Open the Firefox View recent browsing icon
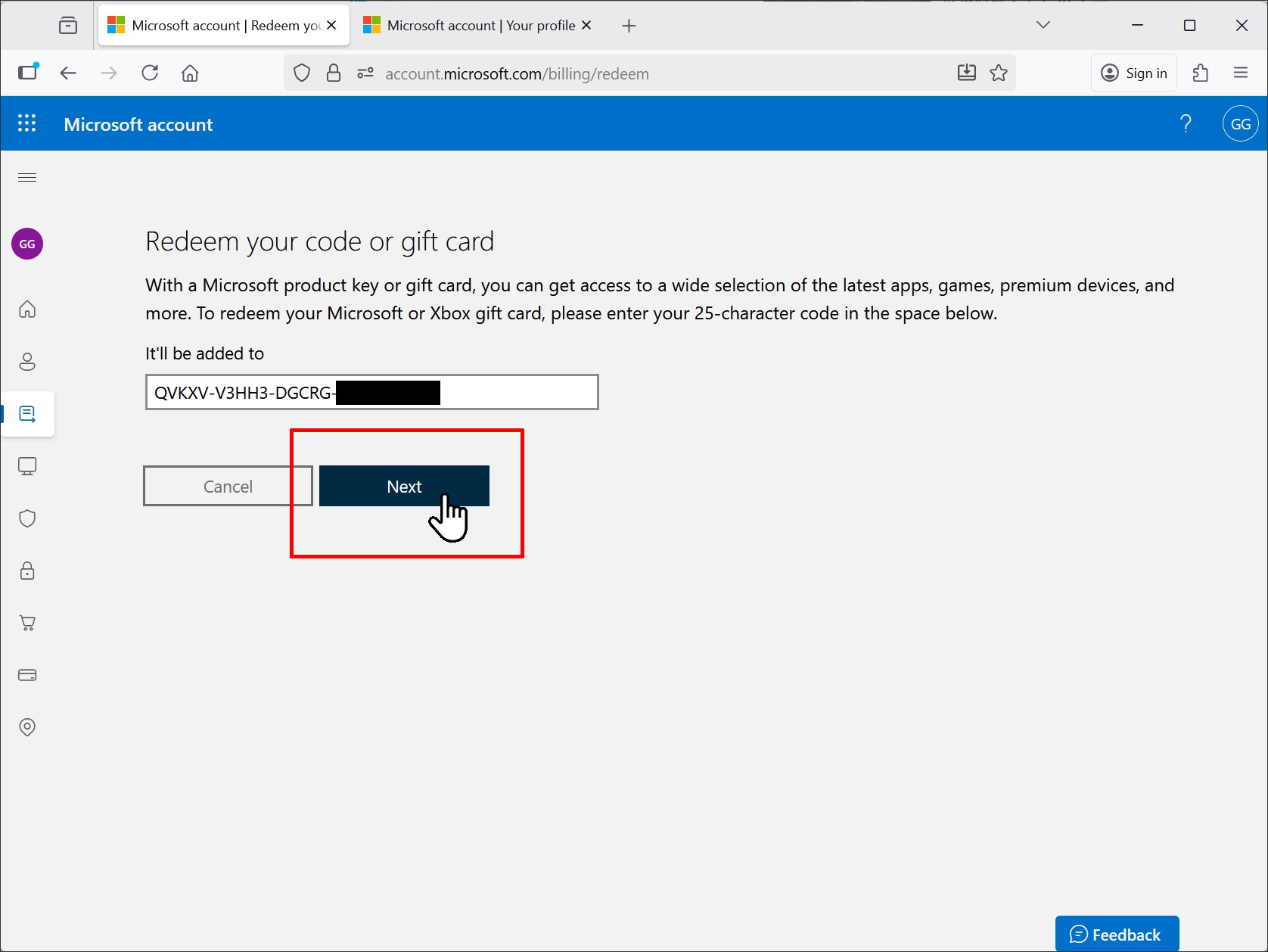 click(x=68, y=26)
